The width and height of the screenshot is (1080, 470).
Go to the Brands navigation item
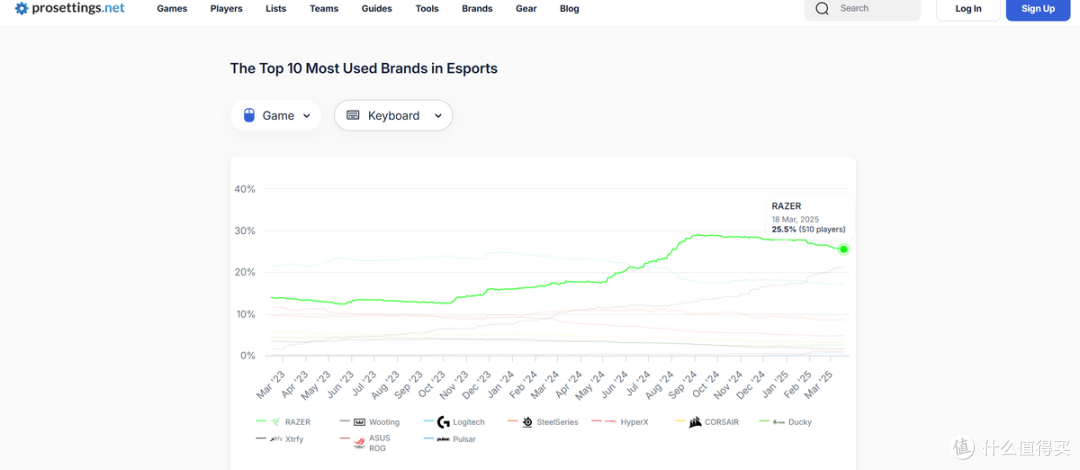tap(477, 9)
